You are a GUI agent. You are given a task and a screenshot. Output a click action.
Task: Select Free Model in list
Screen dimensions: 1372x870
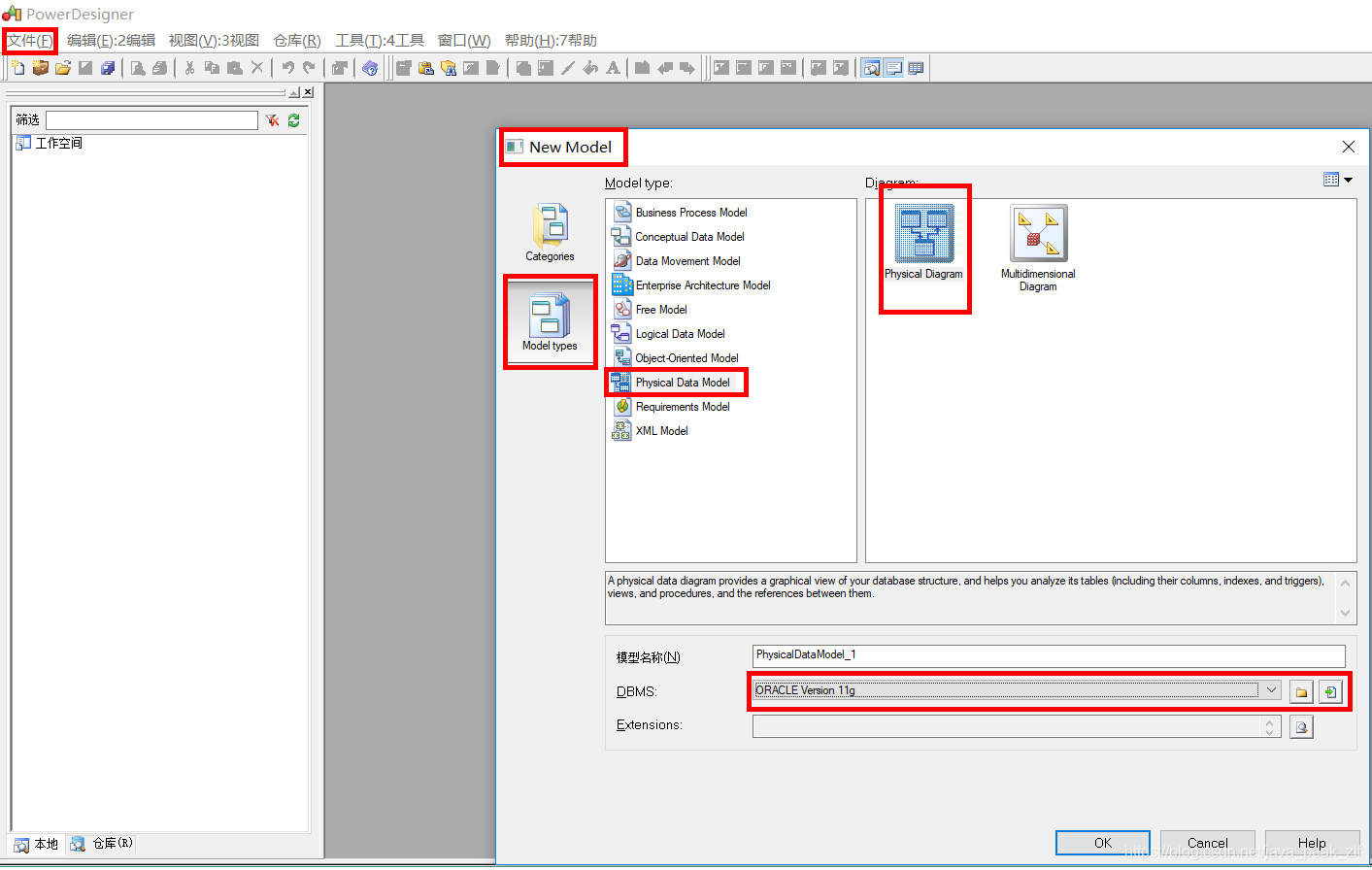click(x=651, y=310)
